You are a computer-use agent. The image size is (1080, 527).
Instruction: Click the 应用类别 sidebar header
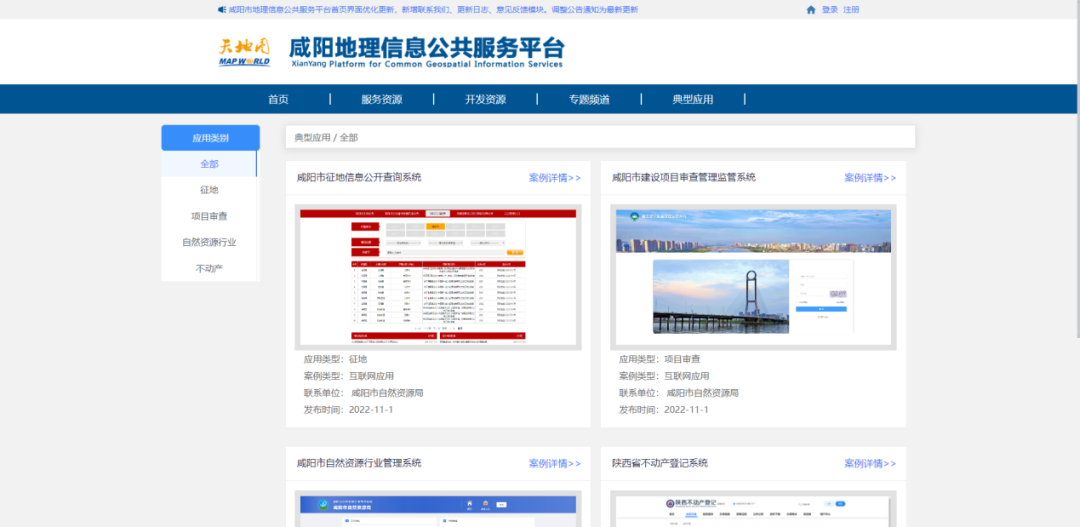210,138
